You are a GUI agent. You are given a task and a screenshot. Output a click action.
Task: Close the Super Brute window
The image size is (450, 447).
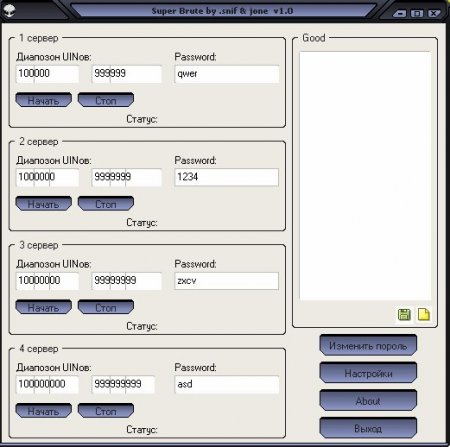coord(434,13)
